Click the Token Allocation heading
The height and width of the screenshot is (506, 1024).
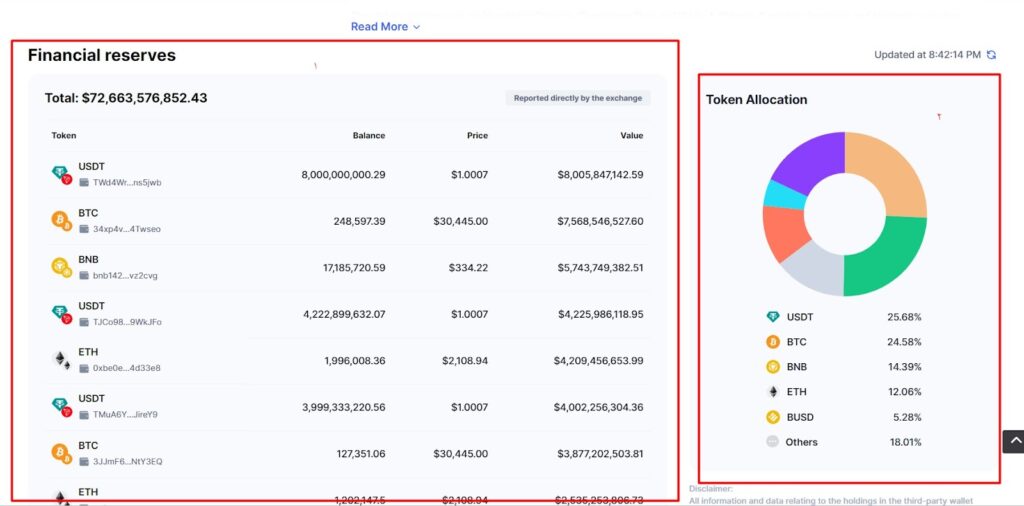756,99
